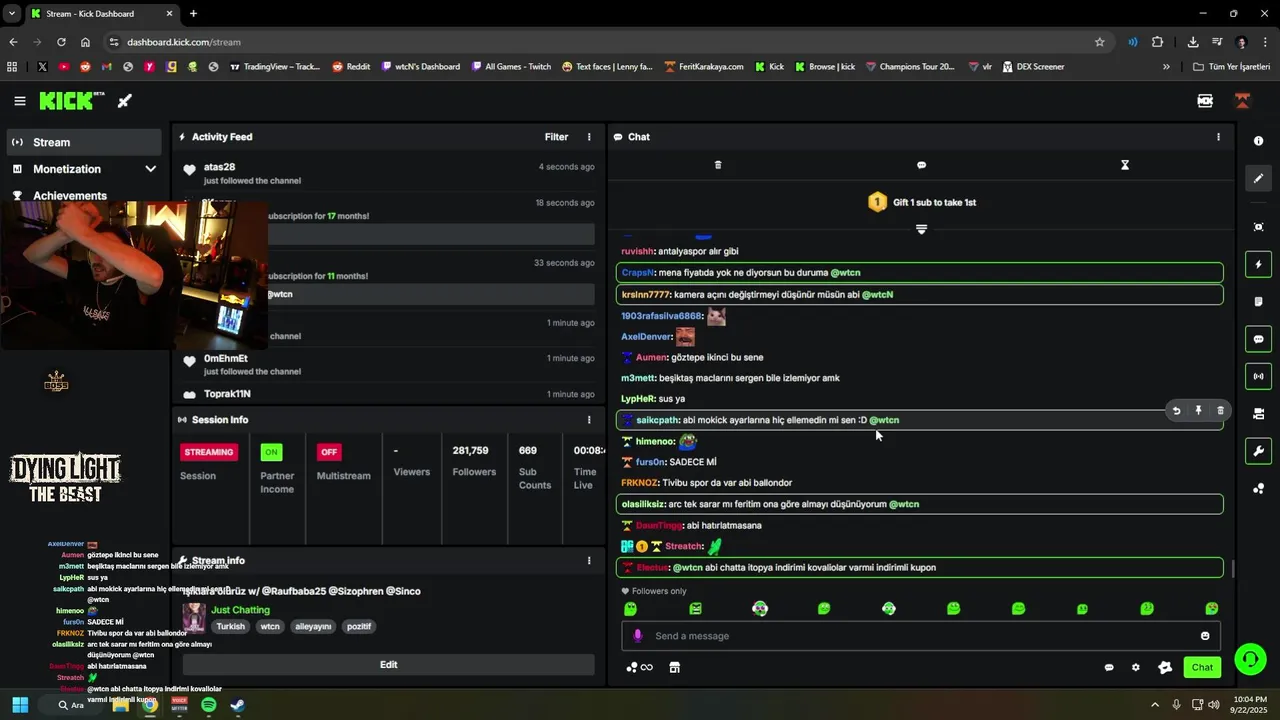1280x720 pixels.
Task: Click the Kick logo in the header
Action: (71, 101)
